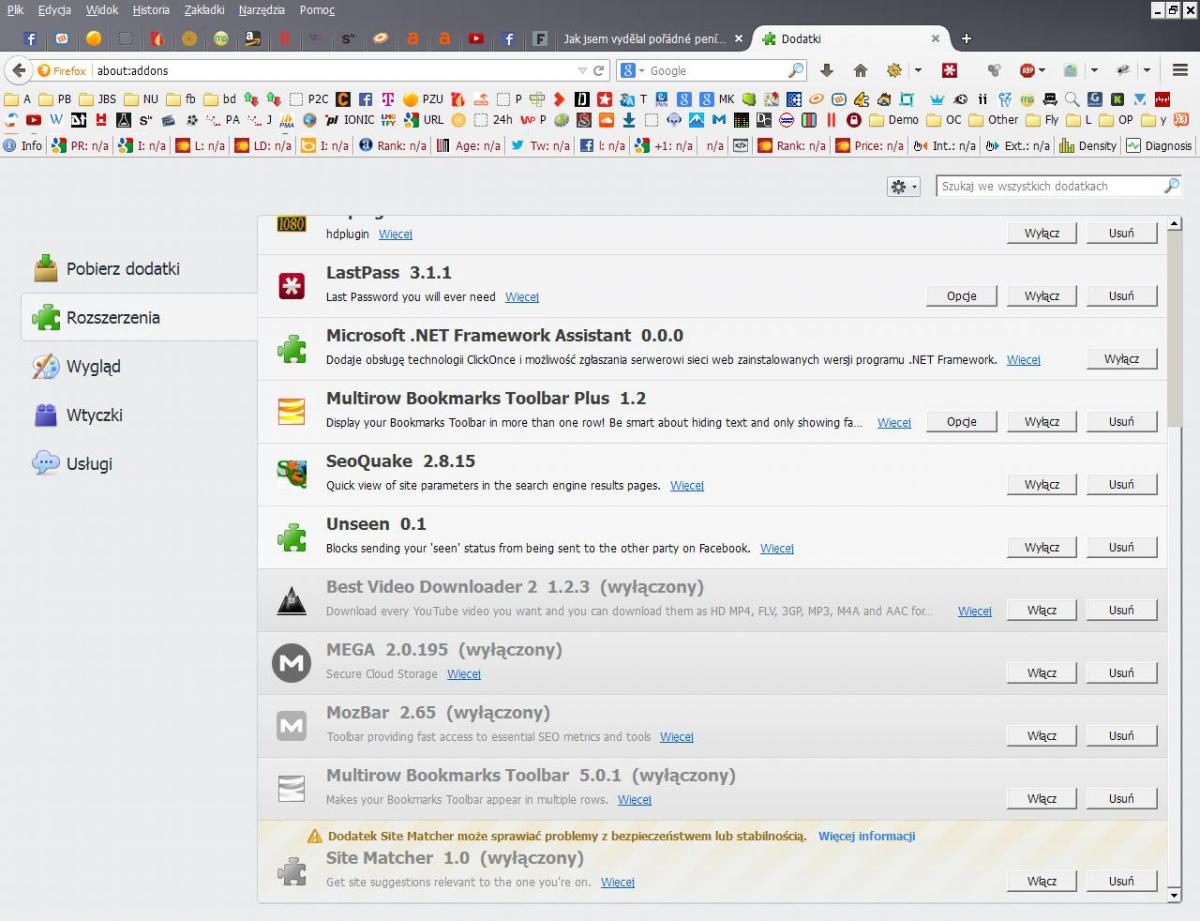The image size is (1200, 921).
Task: Click the SeoQuake Density button
Action: pyautogui.click(x=1088, y=145)
